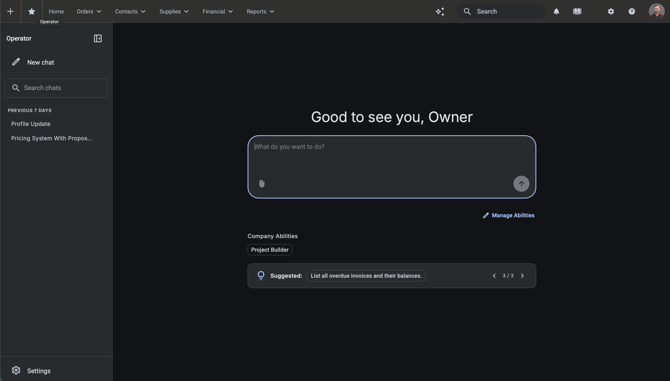Click the AI sparkle icon
The height and width of the screenshot is (381, 670).
tap(440, 12)
